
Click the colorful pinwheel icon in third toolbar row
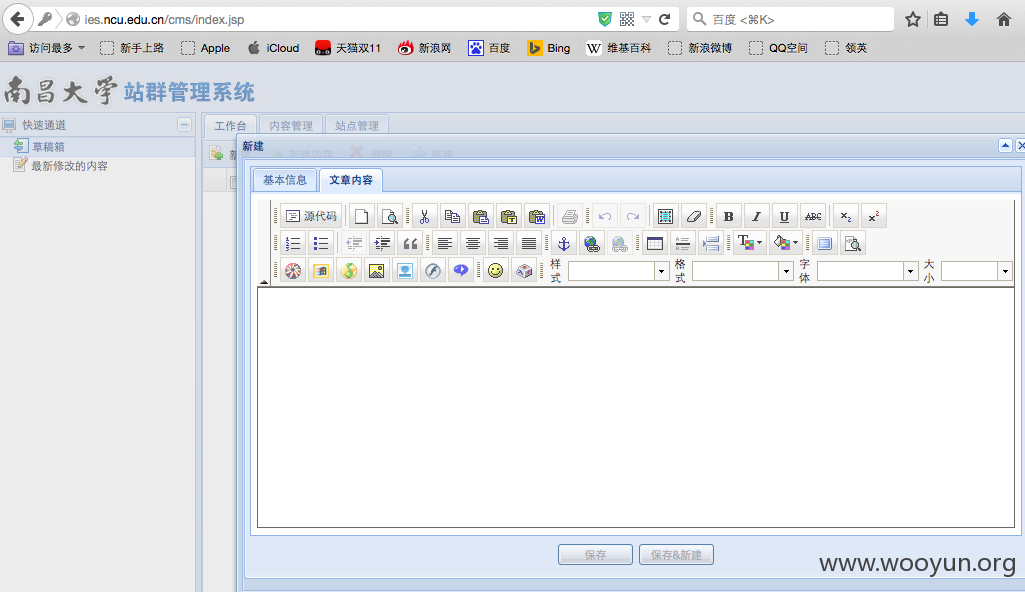(x=293, y=271)
